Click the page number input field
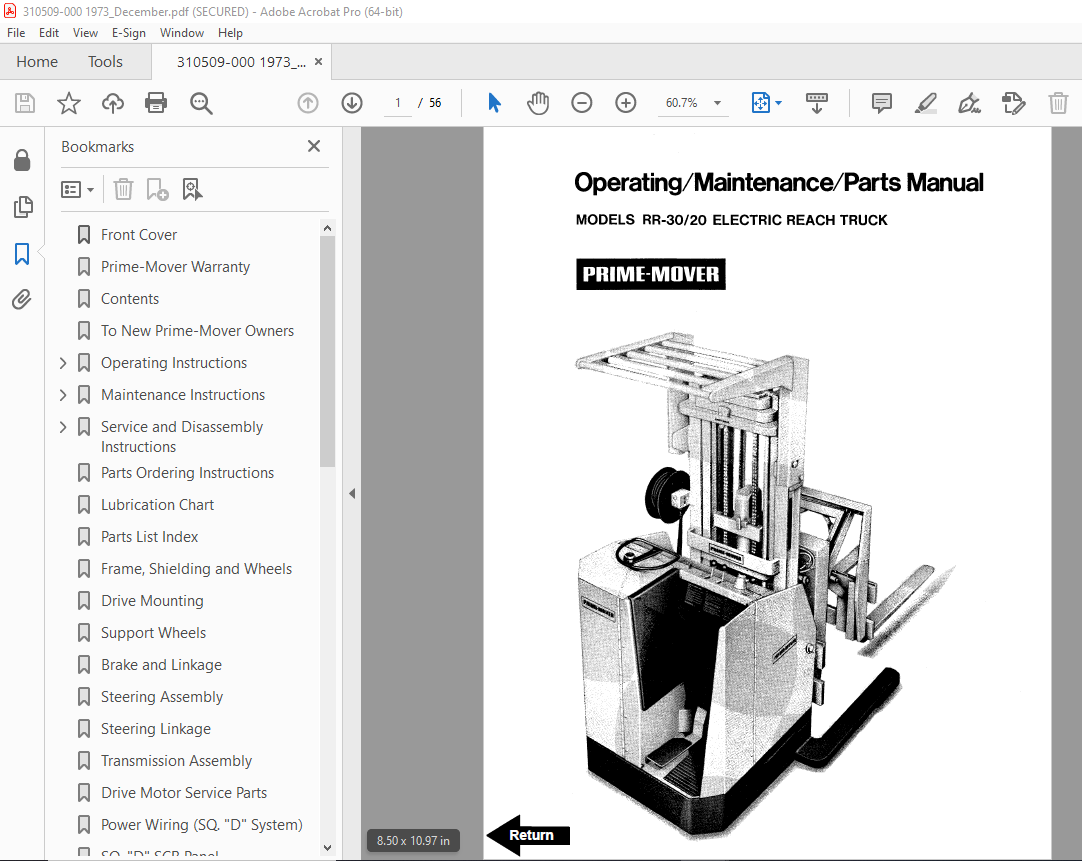The image size is (1082, 861). 397,103
